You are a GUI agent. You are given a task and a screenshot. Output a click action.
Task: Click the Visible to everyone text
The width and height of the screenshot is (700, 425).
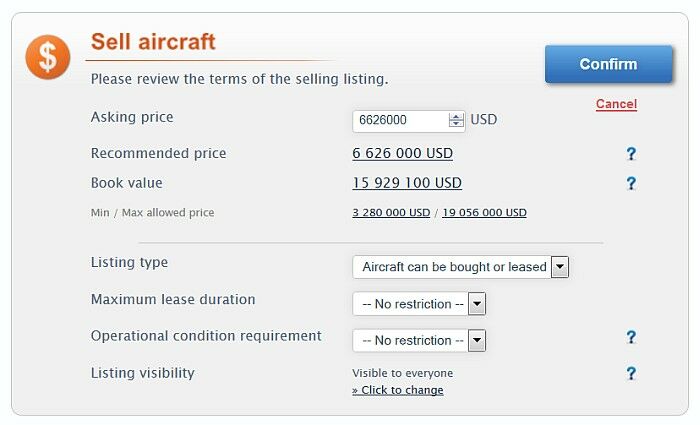402,373
